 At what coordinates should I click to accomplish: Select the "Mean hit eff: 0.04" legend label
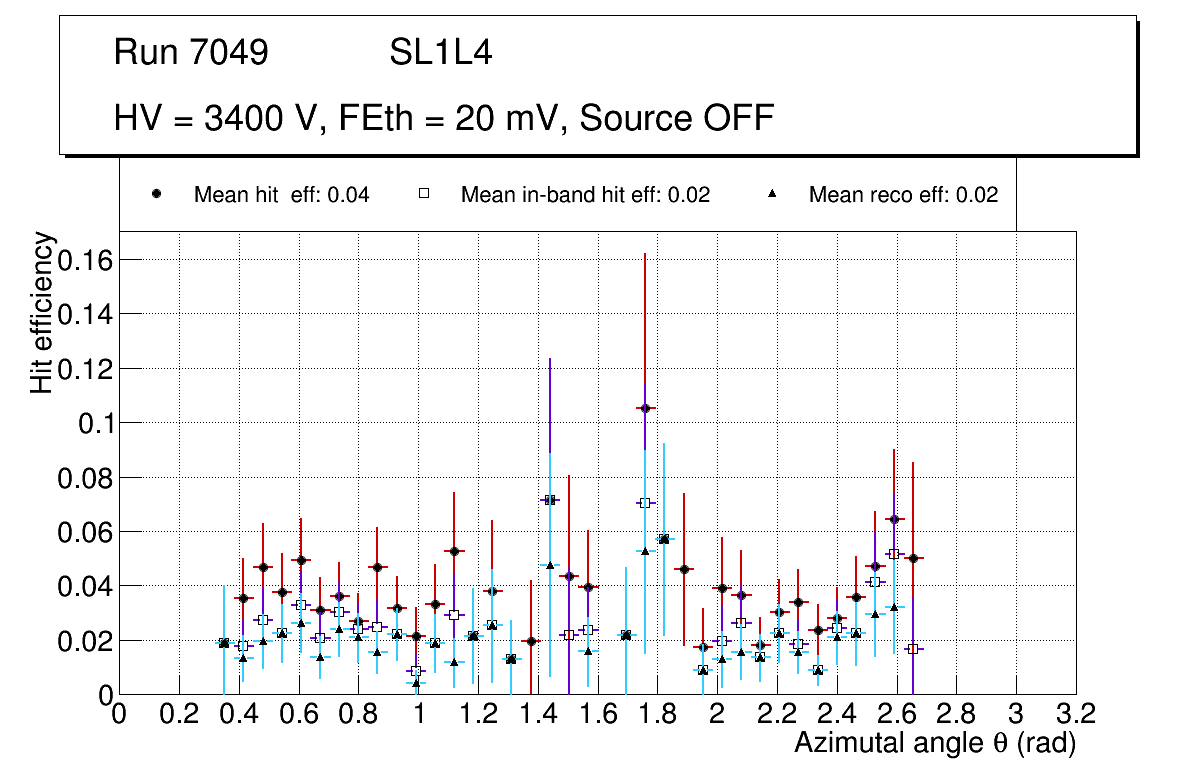point(281,195)
